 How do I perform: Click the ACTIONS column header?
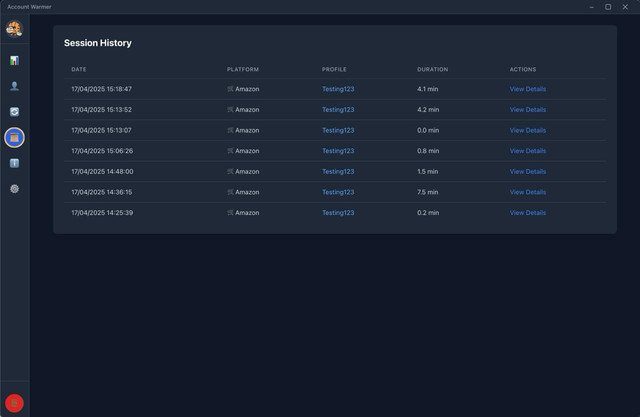pos(523,69)
